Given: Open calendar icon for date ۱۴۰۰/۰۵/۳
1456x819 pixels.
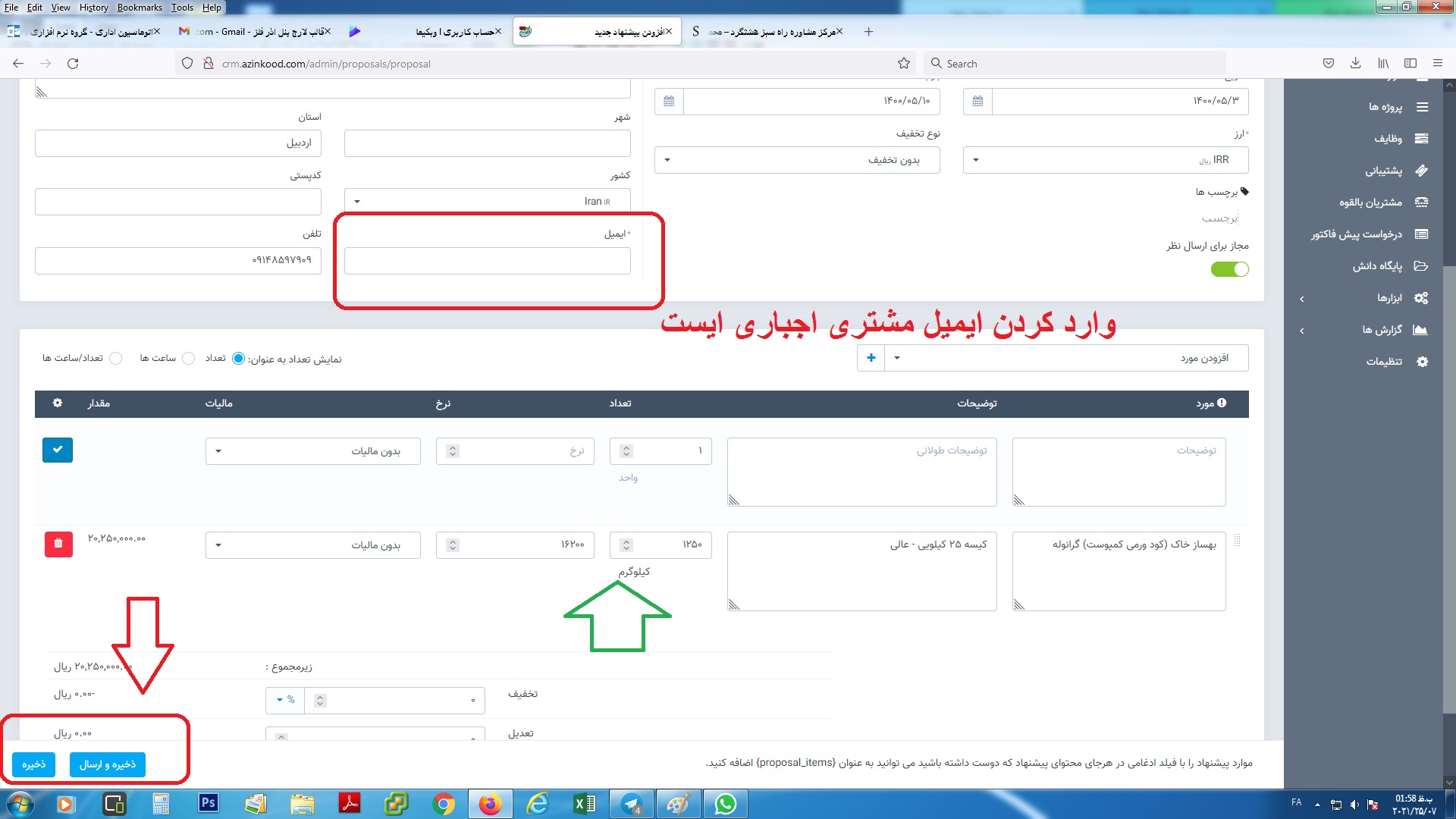Looking at the screenshot, I should point(977,101).
